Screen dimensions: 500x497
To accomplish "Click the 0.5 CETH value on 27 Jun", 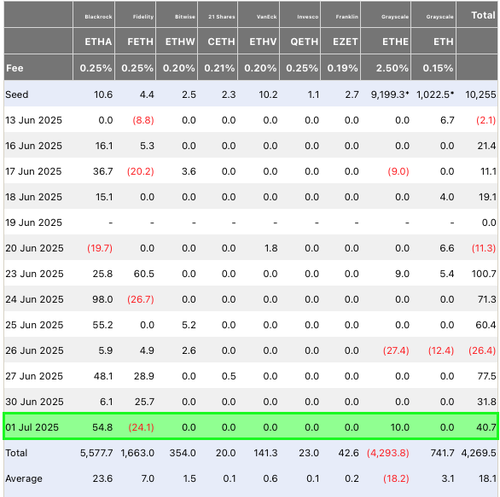I will click(229, 376).
